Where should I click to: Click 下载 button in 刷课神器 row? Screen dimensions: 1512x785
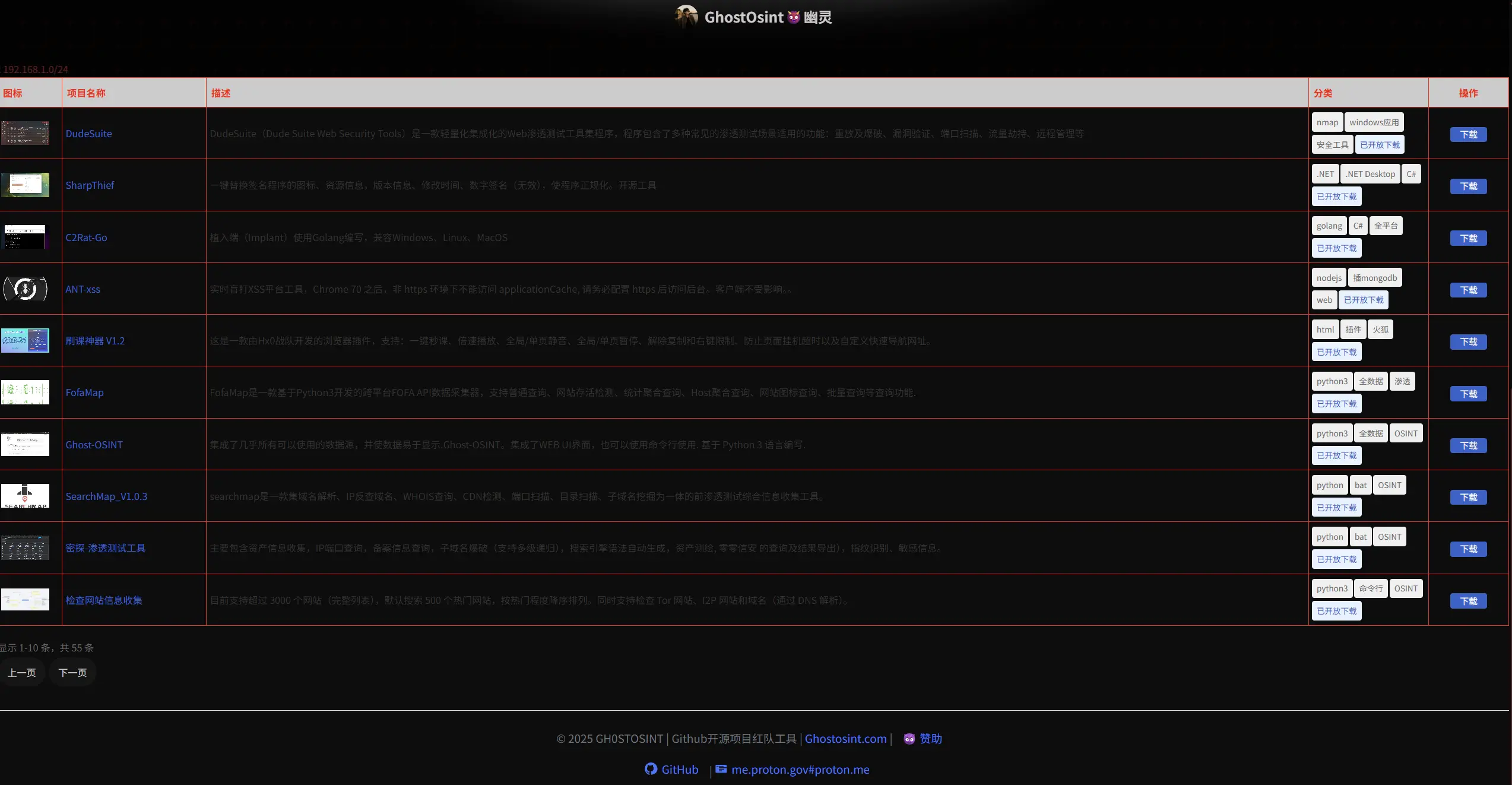[x=1469, y=341]
